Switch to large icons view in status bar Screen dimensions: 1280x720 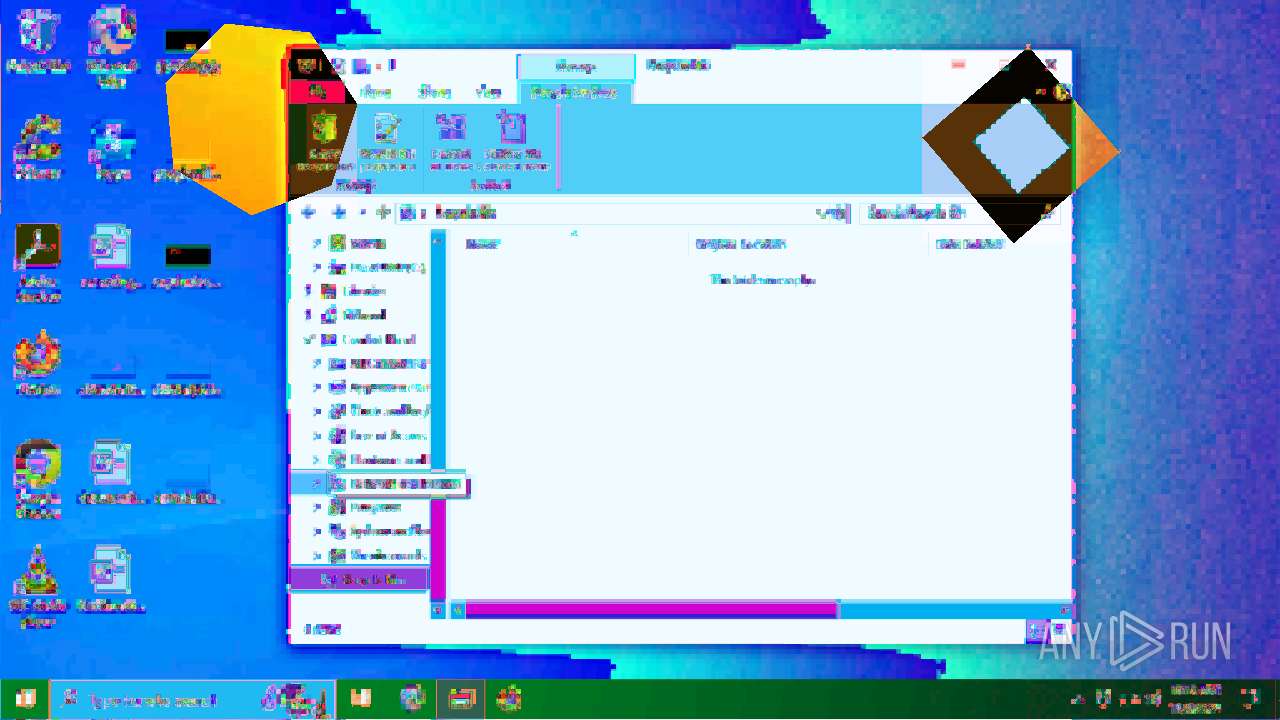click(1058, 630)
